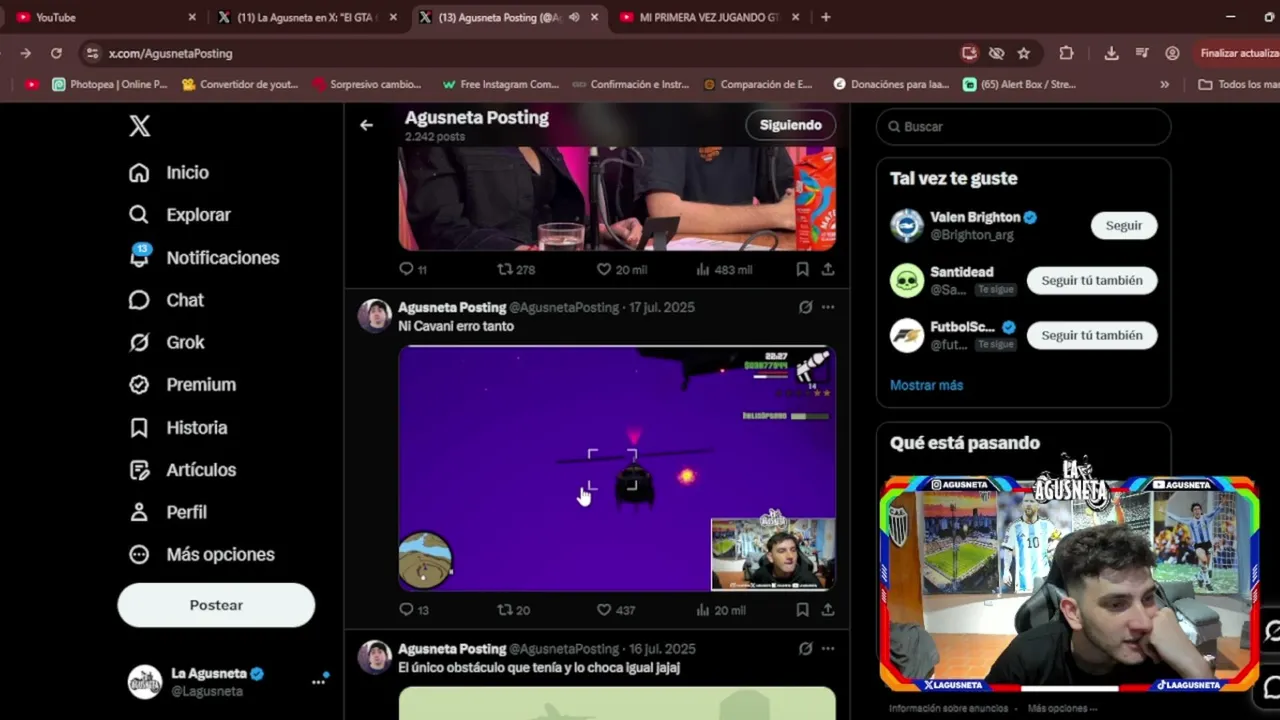View stats of 'Ni Cavani erro tanto' post
This screenshot has height=720, width=1280.
720,609
